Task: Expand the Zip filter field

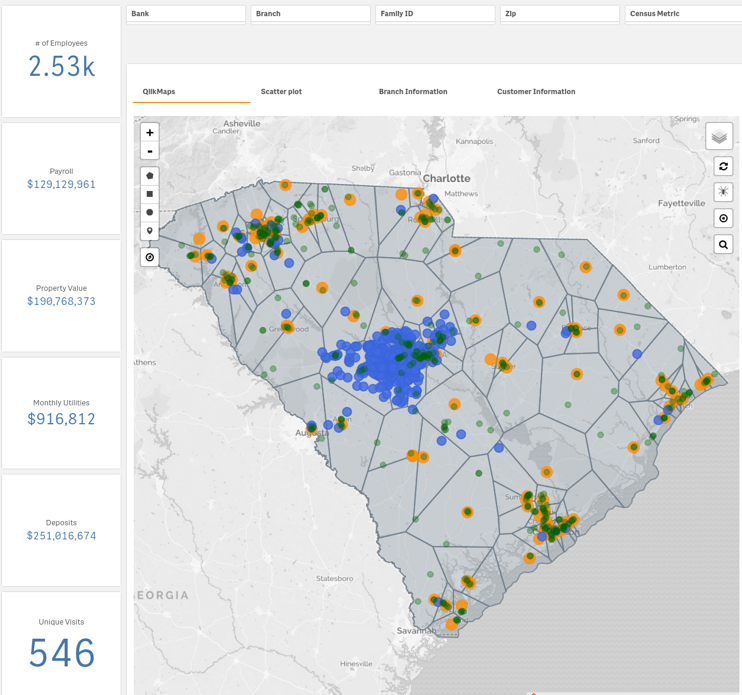Action: [559, 14]
